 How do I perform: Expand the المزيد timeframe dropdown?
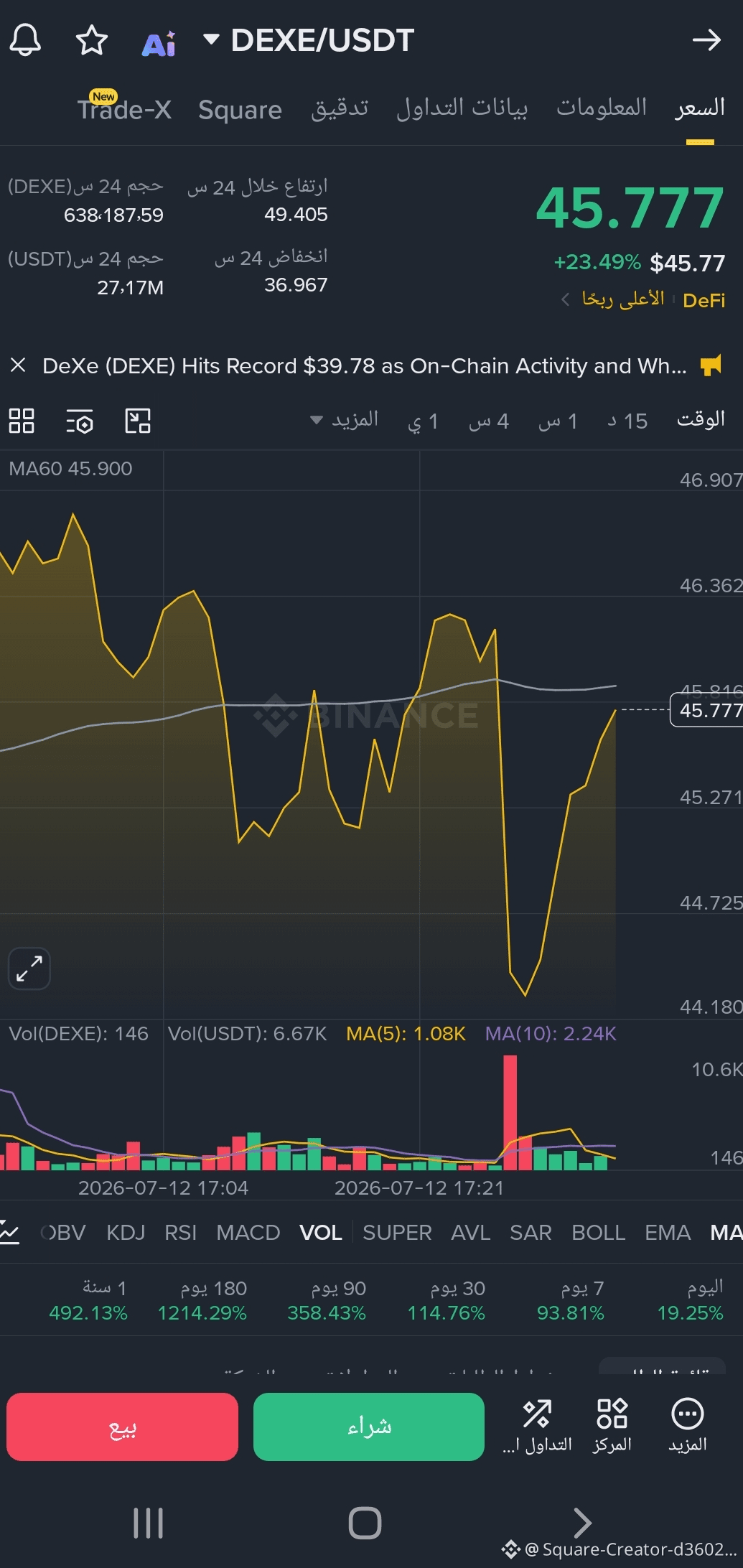pos(344,420)
